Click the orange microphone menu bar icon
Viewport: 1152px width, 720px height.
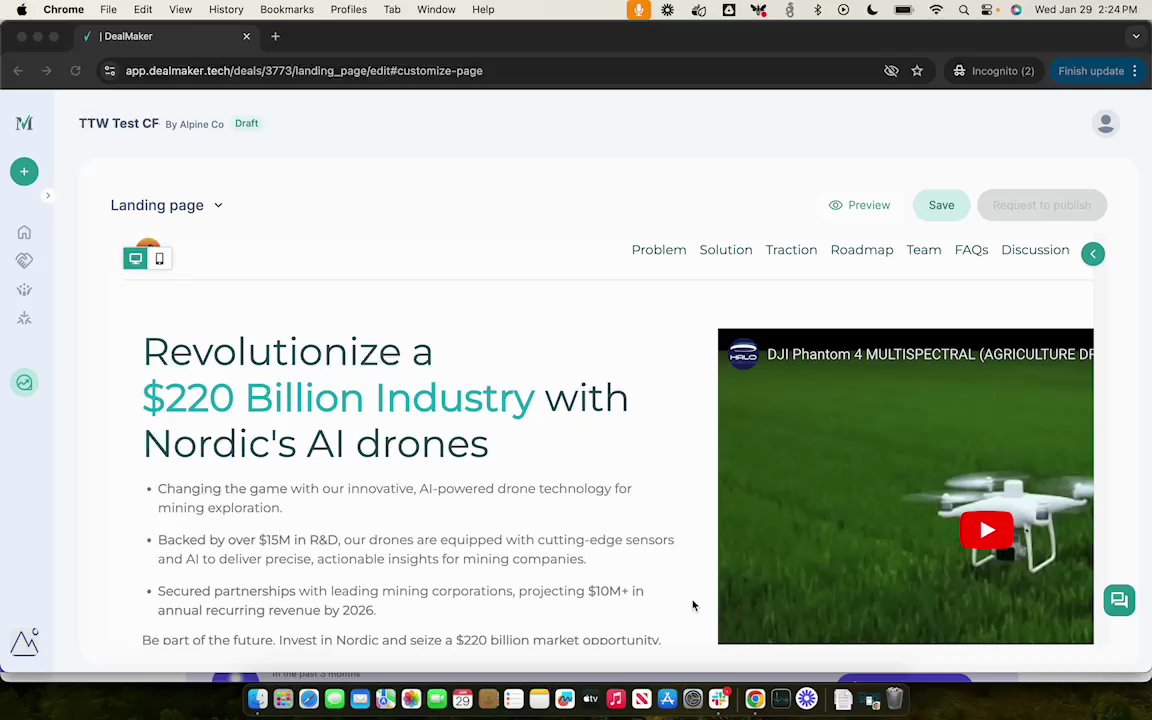[x=638, y=10]
